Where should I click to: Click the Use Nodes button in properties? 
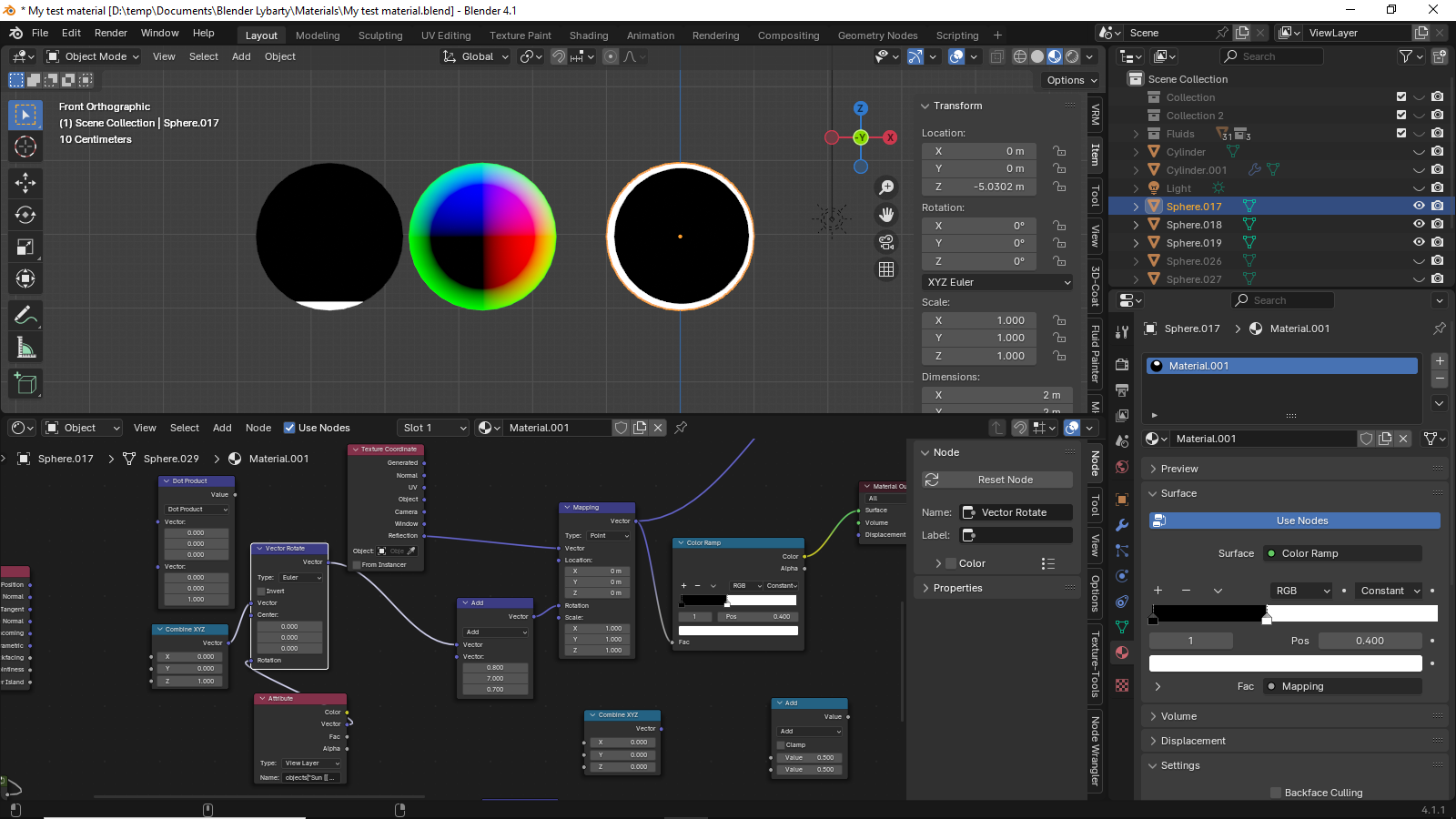point(1295,521)
